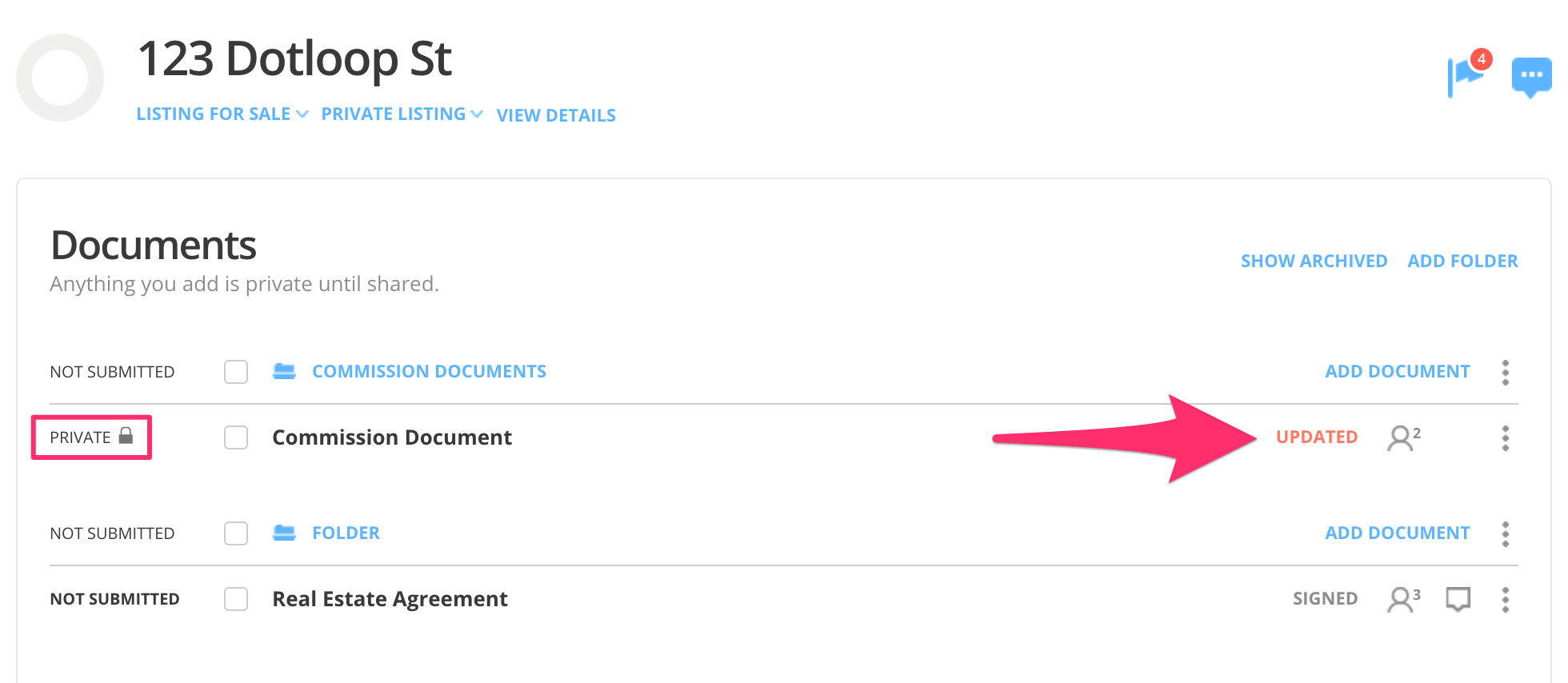The image size is (1568, 683).
Task: Click the View Details link
Action: 556,115
